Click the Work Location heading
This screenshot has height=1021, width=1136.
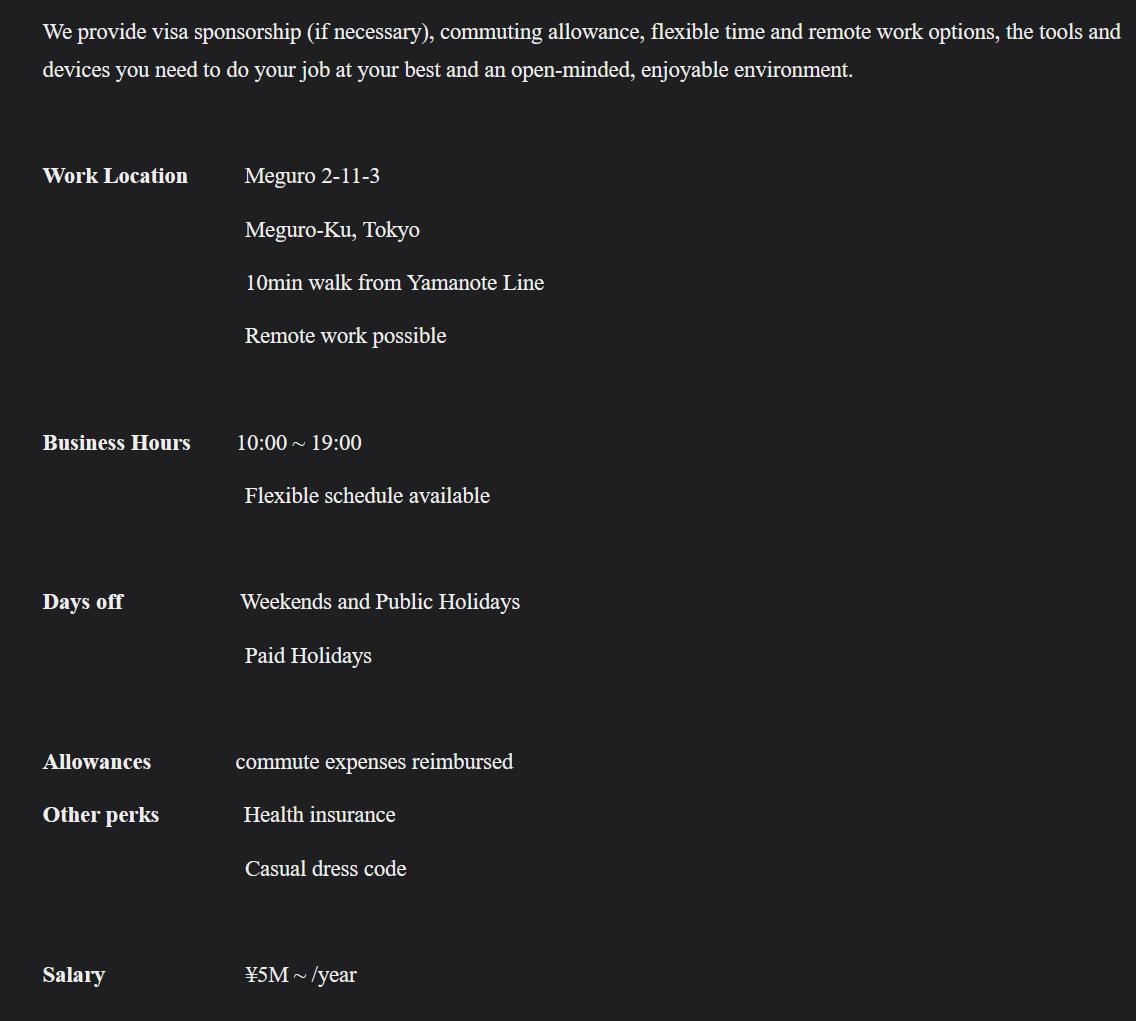click(115, 176)
